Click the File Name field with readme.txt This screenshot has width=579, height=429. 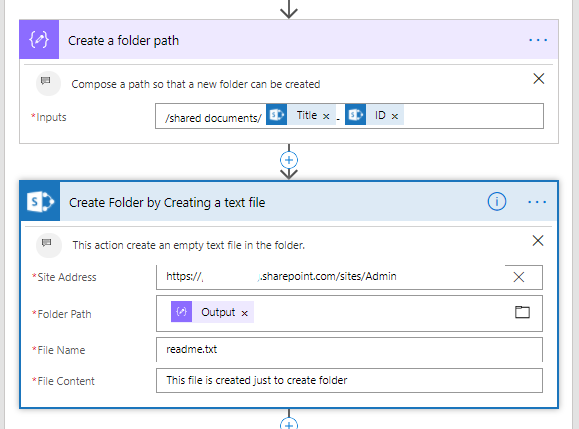349,350
